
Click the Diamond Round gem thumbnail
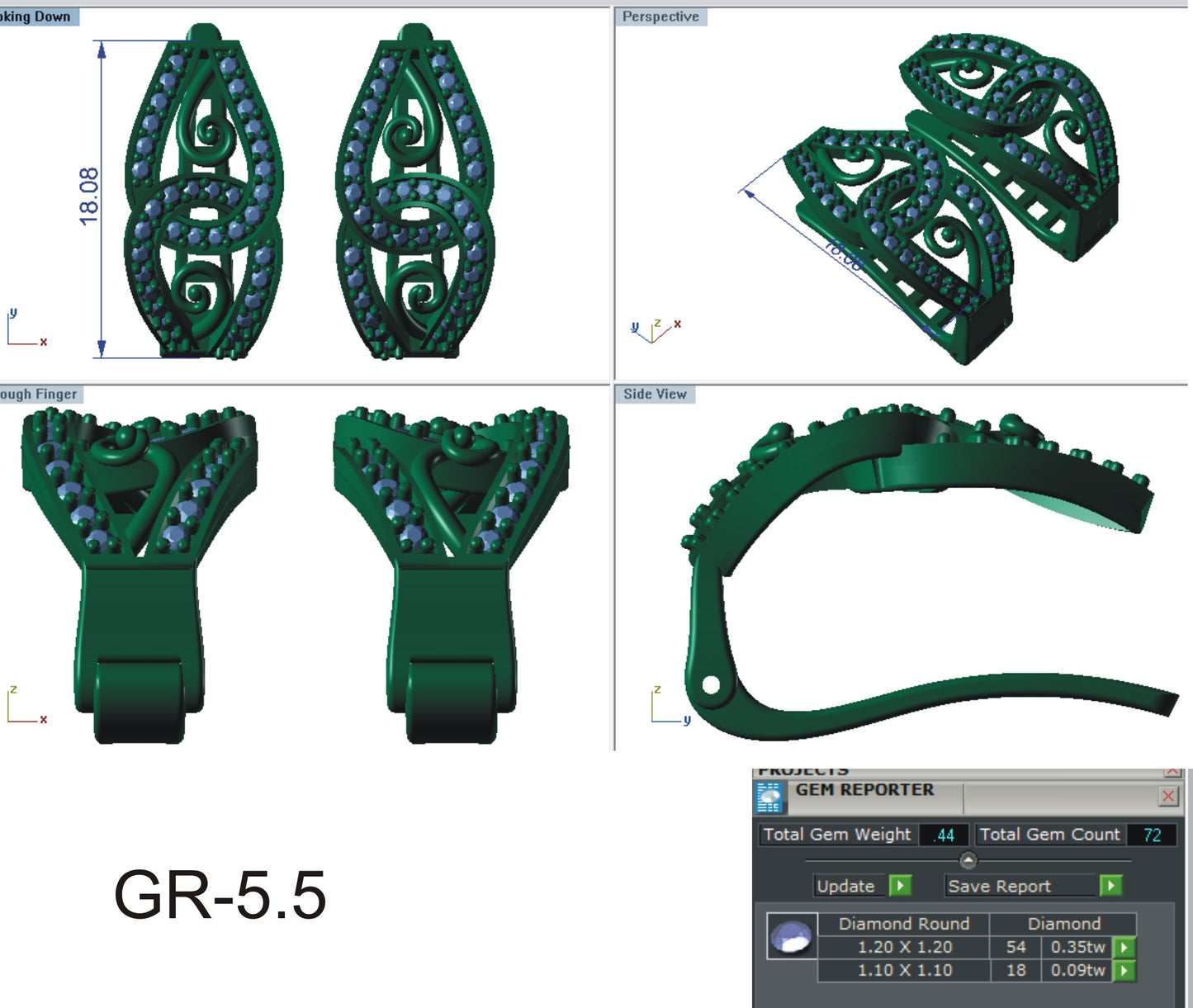792,936
